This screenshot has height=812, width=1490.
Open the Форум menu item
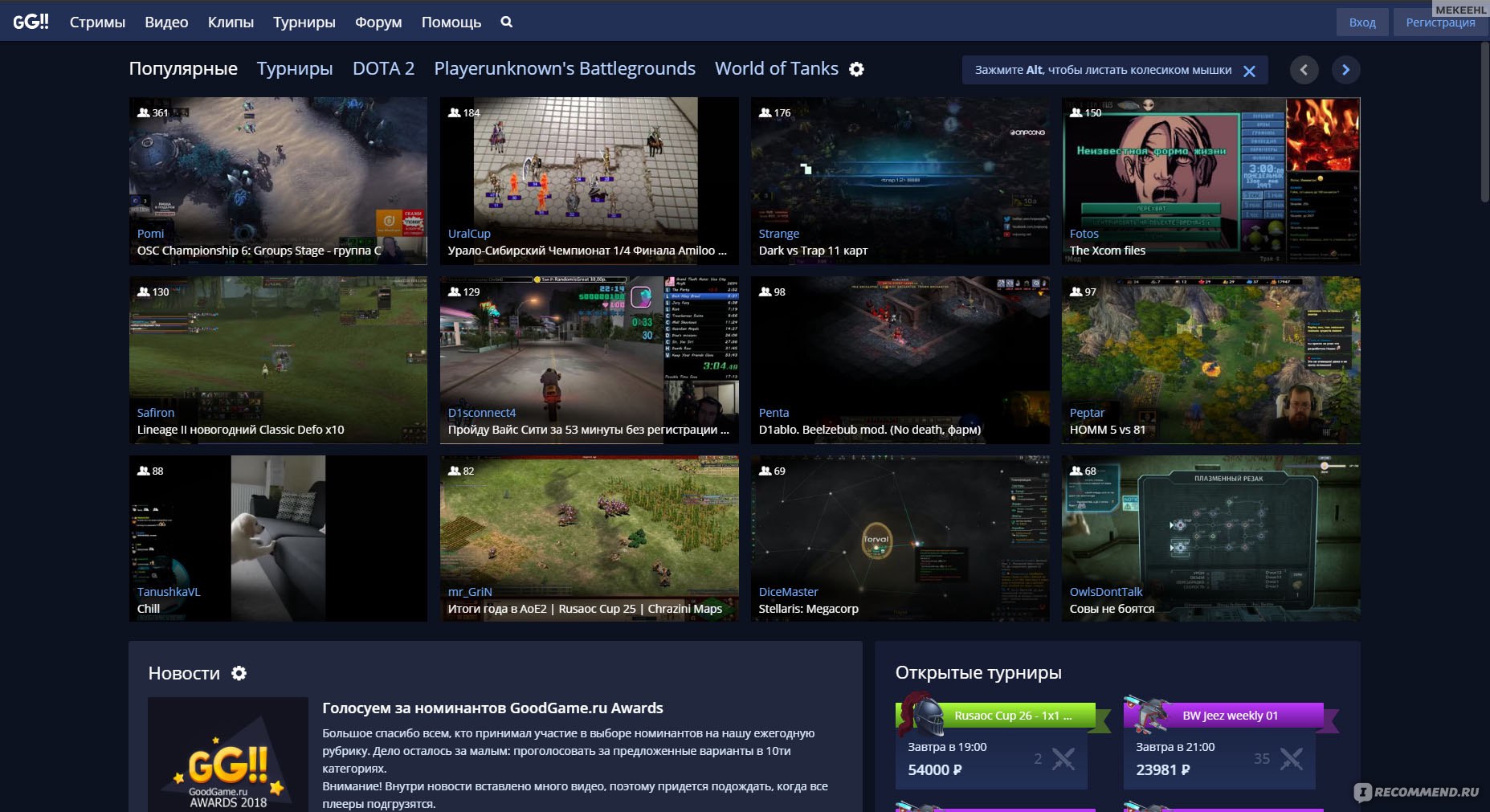tap(378, 22)
